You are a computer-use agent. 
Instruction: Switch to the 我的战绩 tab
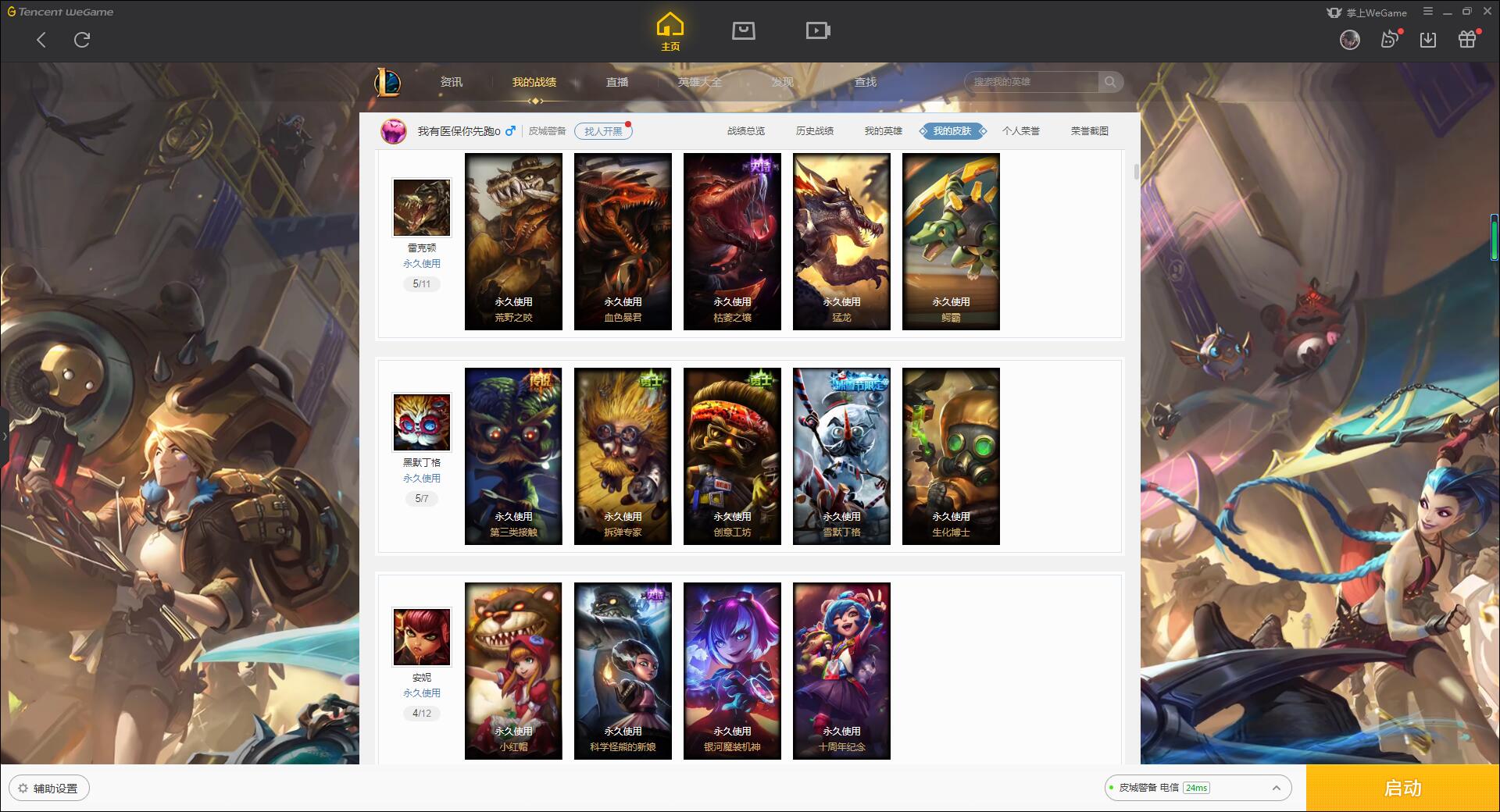coord(534,82)
